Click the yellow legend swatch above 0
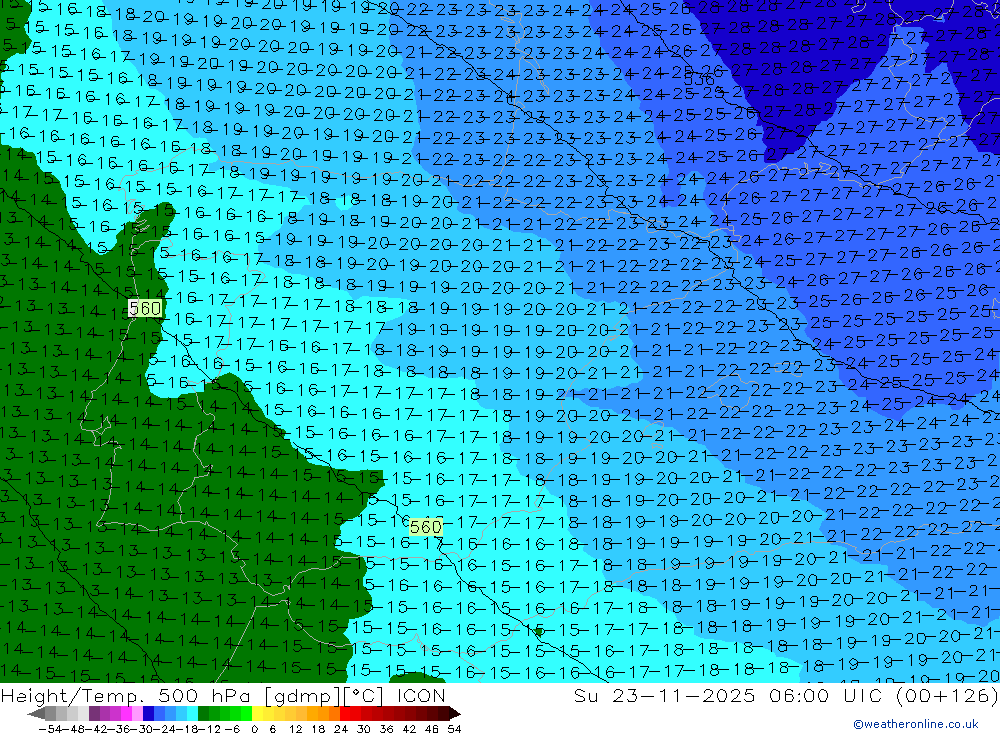Screen dimensions: 1000x733 pos(258,713)
